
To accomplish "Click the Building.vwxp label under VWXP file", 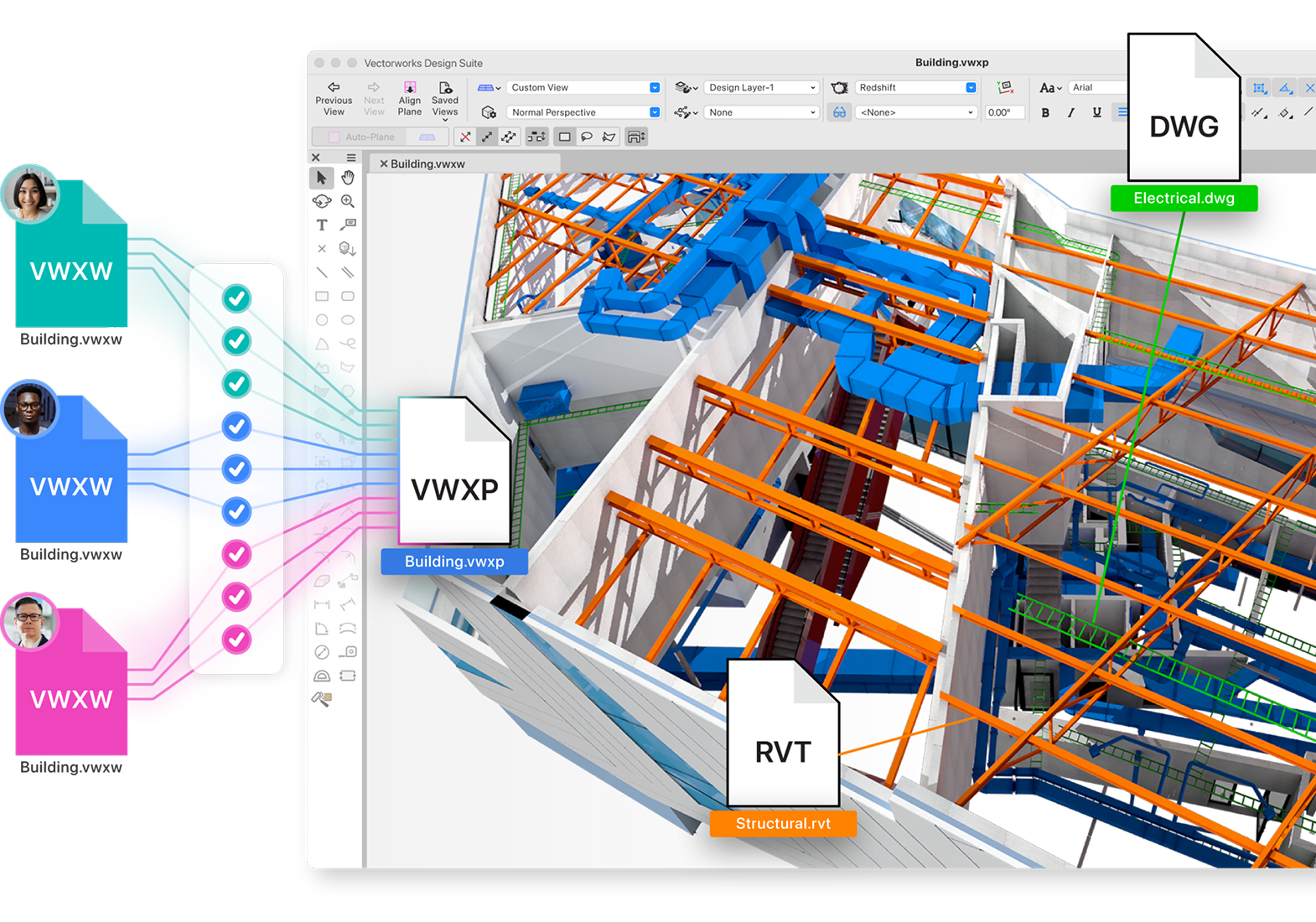I will pos(454,562).
